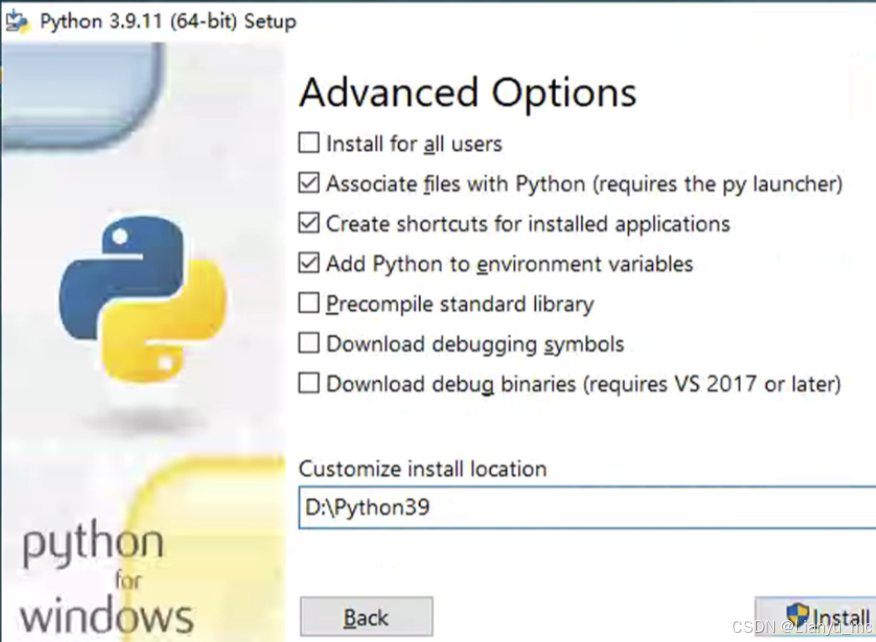Uncheck Associate files with Python option
This screenshot has height=642, width=876.
coord(309,183)
